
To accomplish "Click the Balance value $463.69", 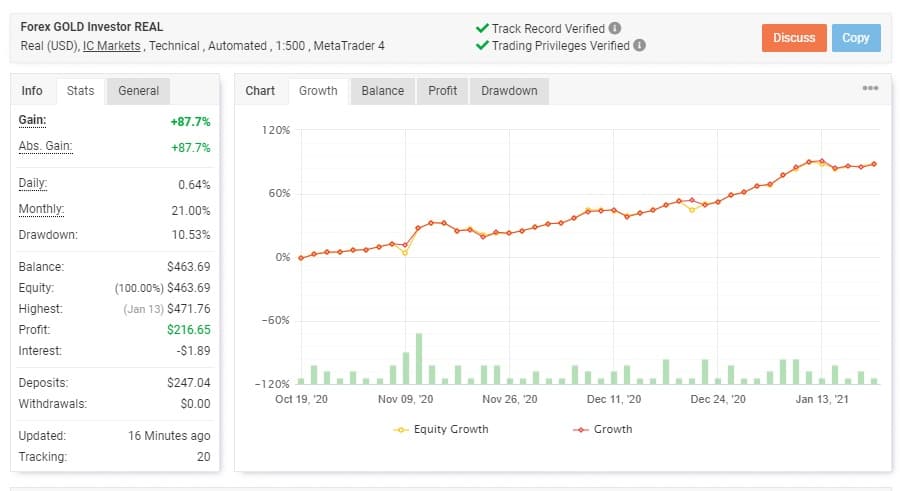I will (x=189, y=267).
